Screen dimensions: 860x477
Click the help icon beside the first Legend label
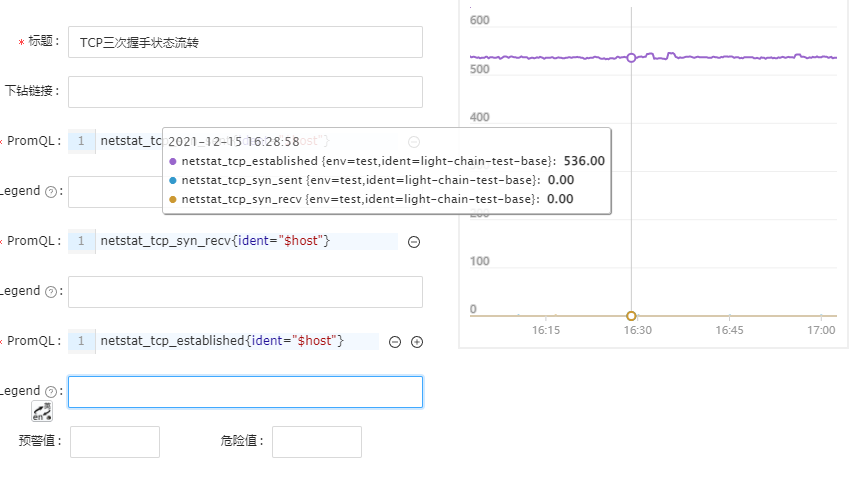51,192
